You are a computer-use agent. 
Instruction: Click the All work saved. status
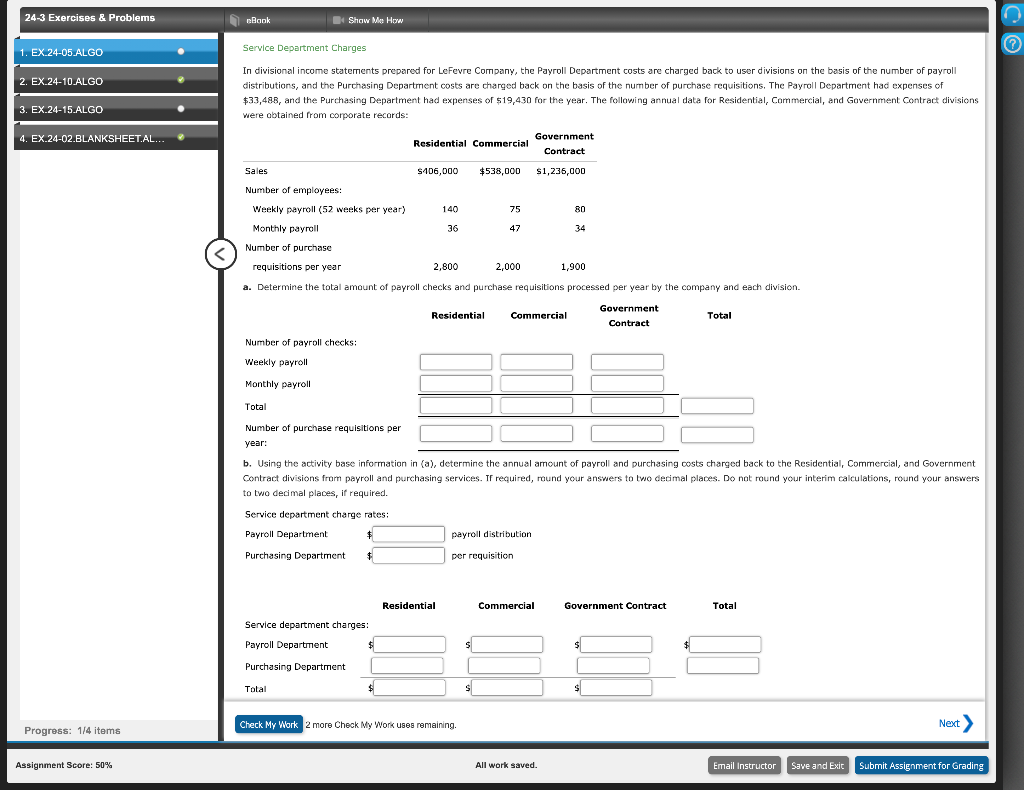pos(506,765)
